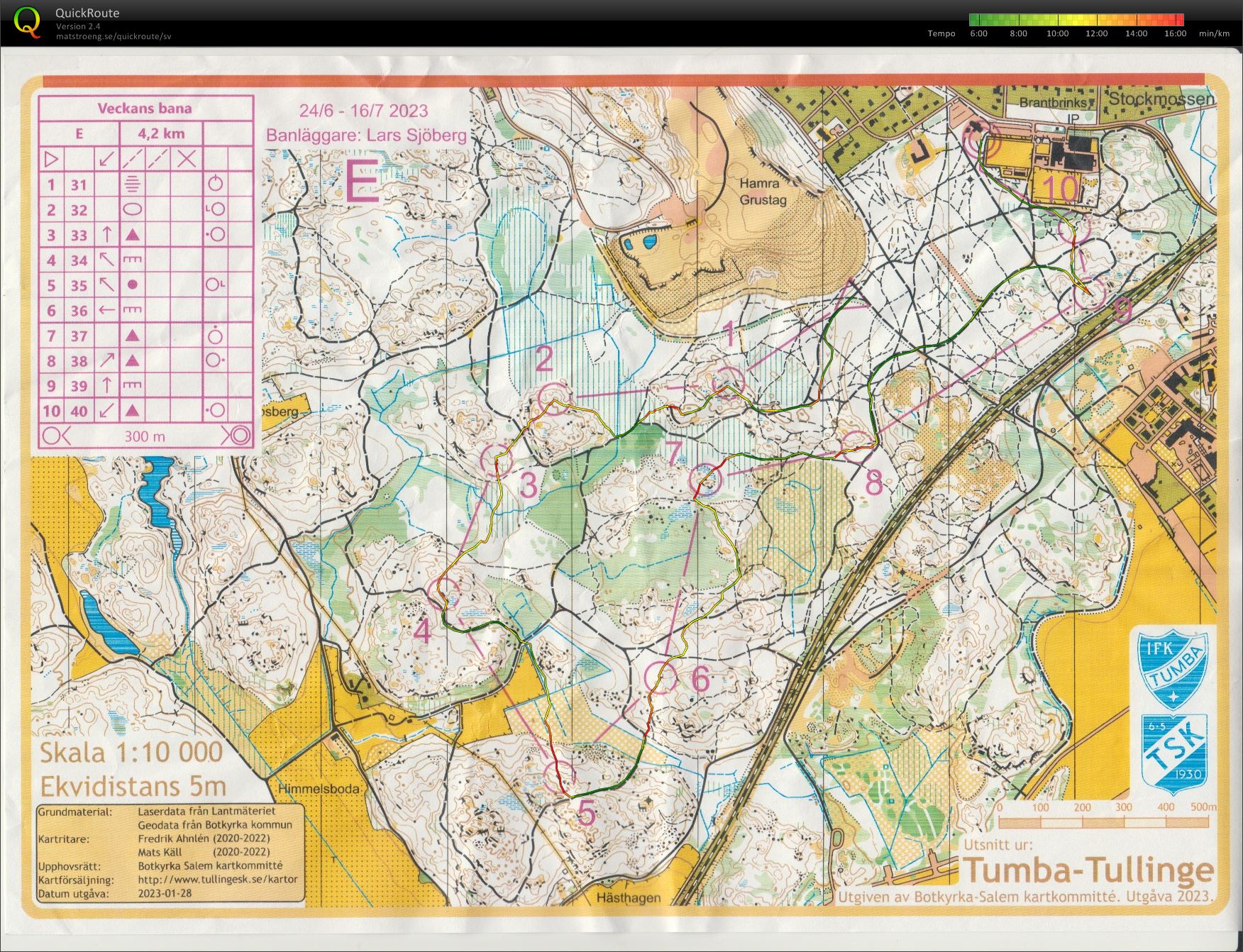Click the 'min/km' unit label

[x=1214, y=33]
